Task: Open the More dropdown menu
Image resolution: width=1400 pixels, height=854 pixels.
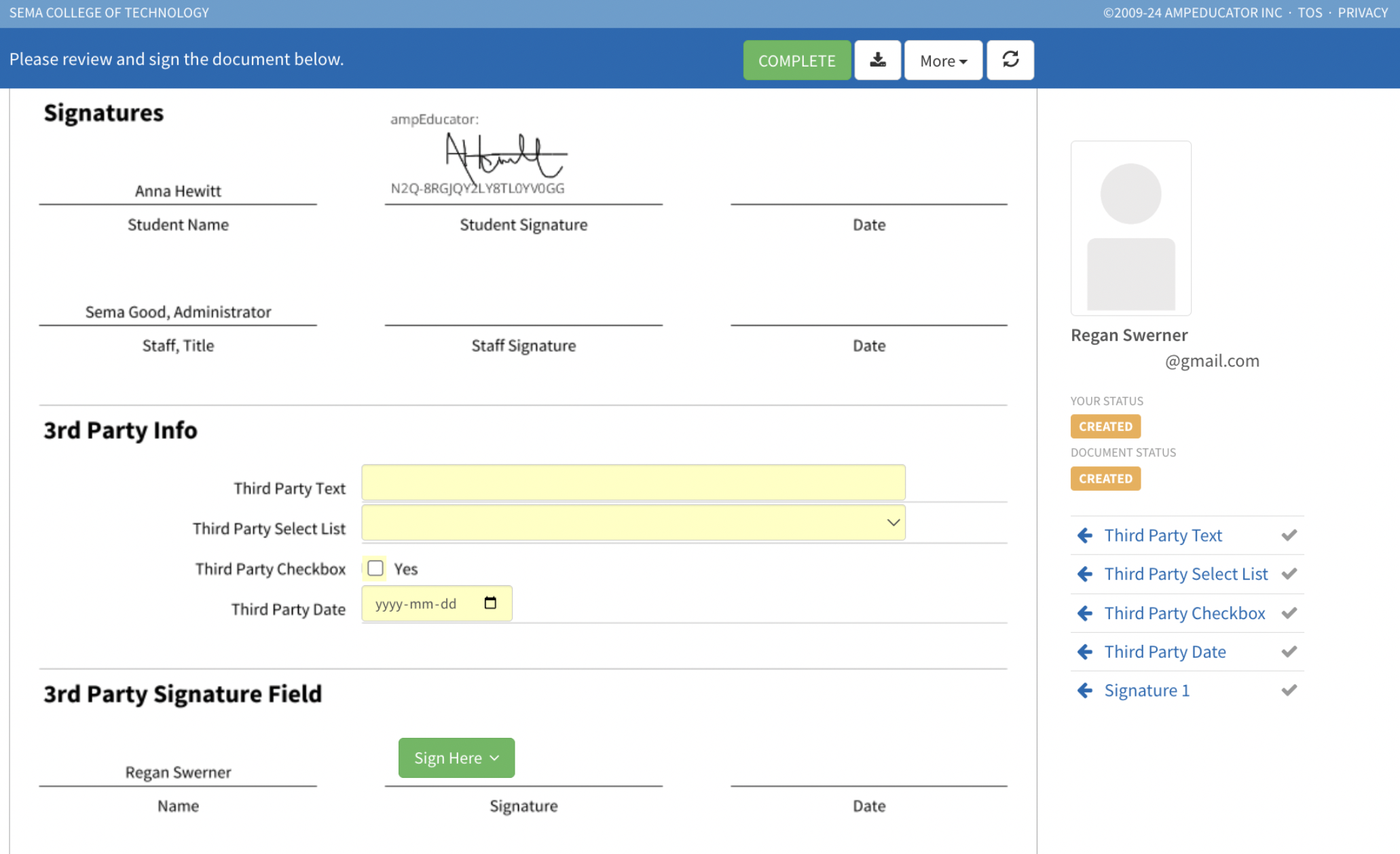Action: (942, 60)
